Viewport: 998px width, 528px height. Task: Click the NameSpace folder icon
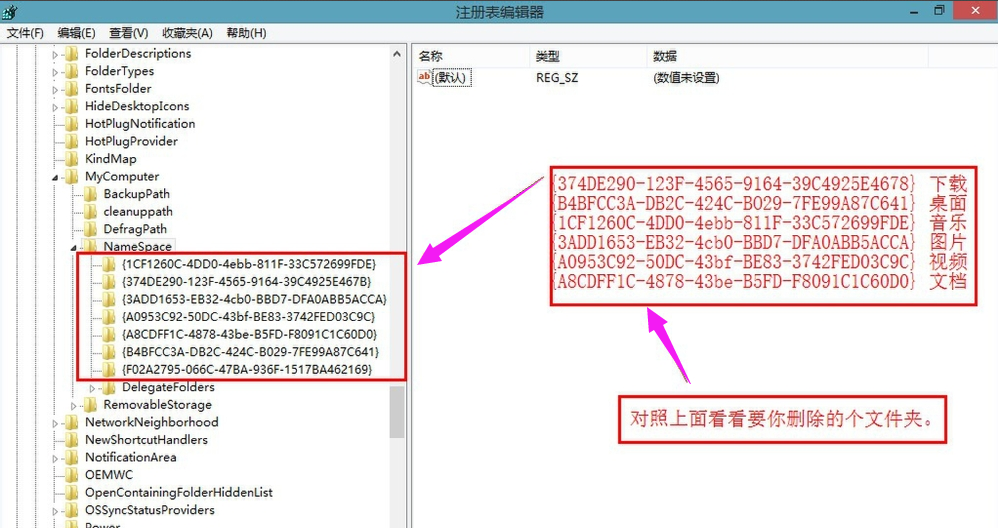89,247
